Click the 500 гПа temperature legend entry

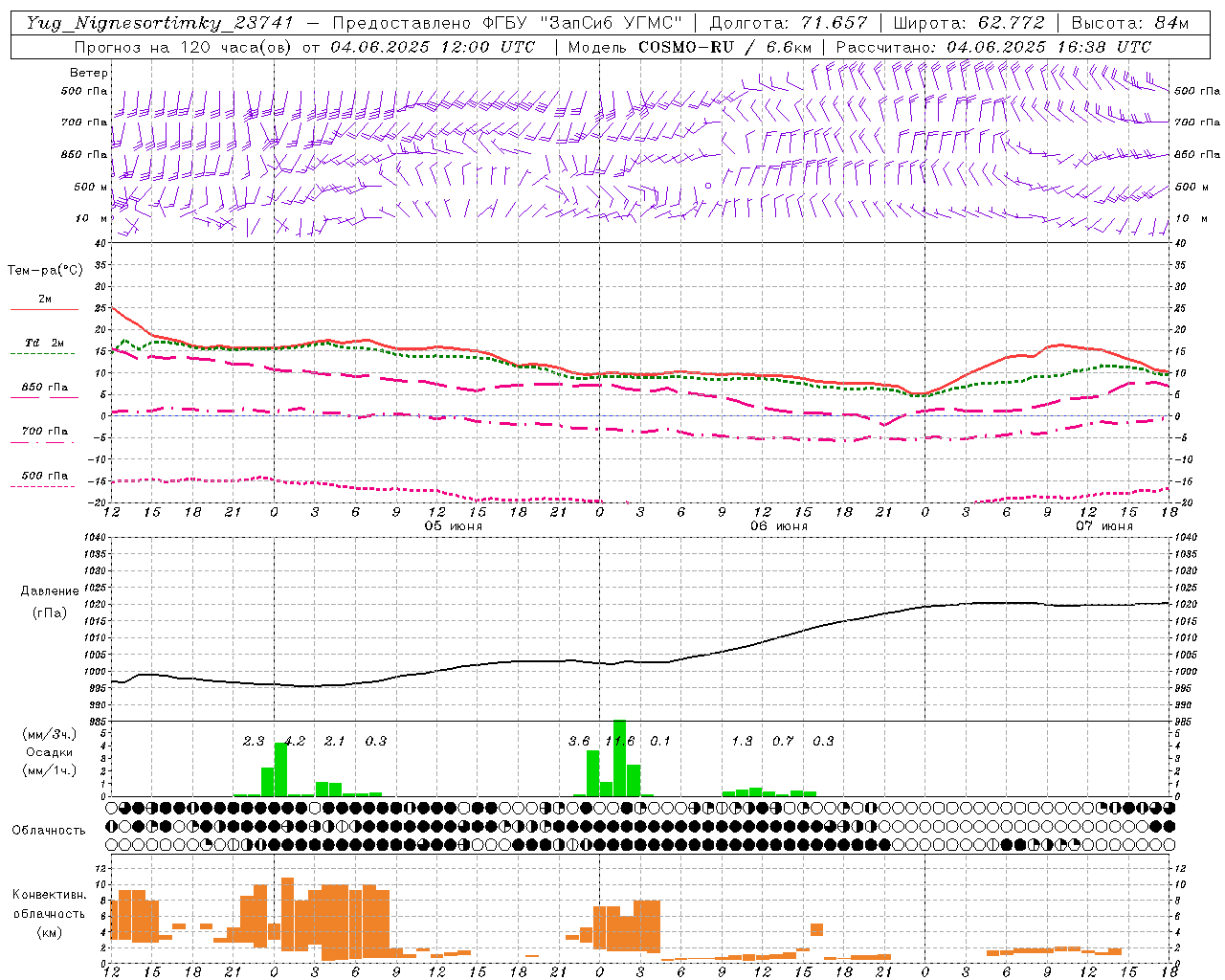[45, 476]
